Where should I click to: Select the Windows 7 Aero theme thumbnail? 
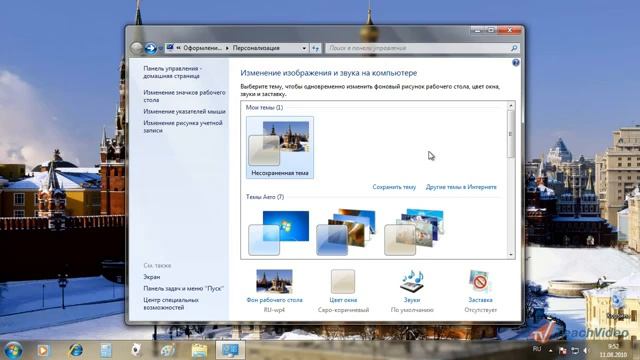click(x=279, y=233)
